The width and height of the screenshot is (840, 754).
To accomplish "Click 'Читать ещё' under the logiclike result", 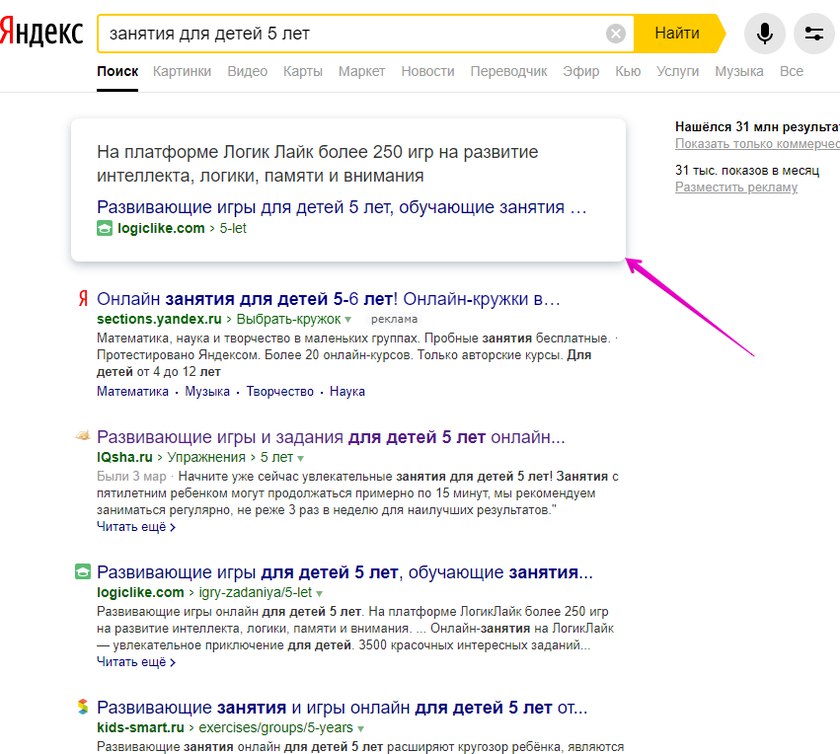I will 136,662.
